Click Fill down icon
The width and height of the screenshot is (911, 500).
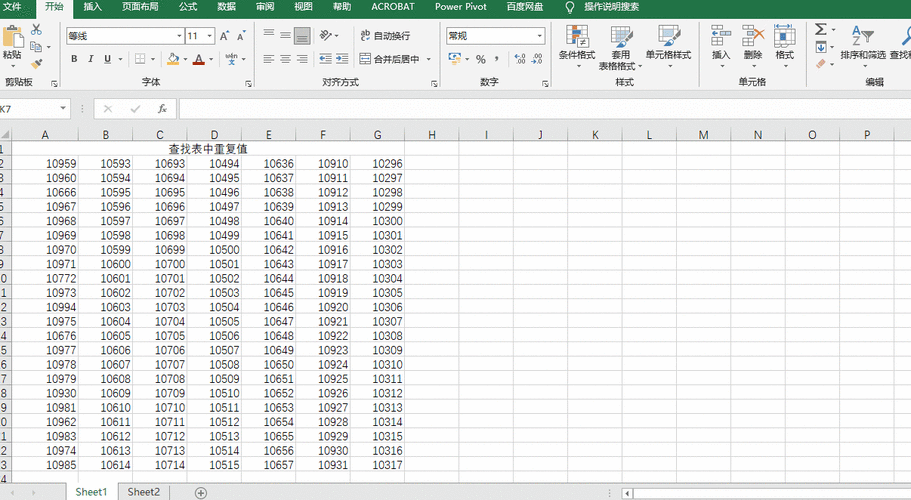821,47
